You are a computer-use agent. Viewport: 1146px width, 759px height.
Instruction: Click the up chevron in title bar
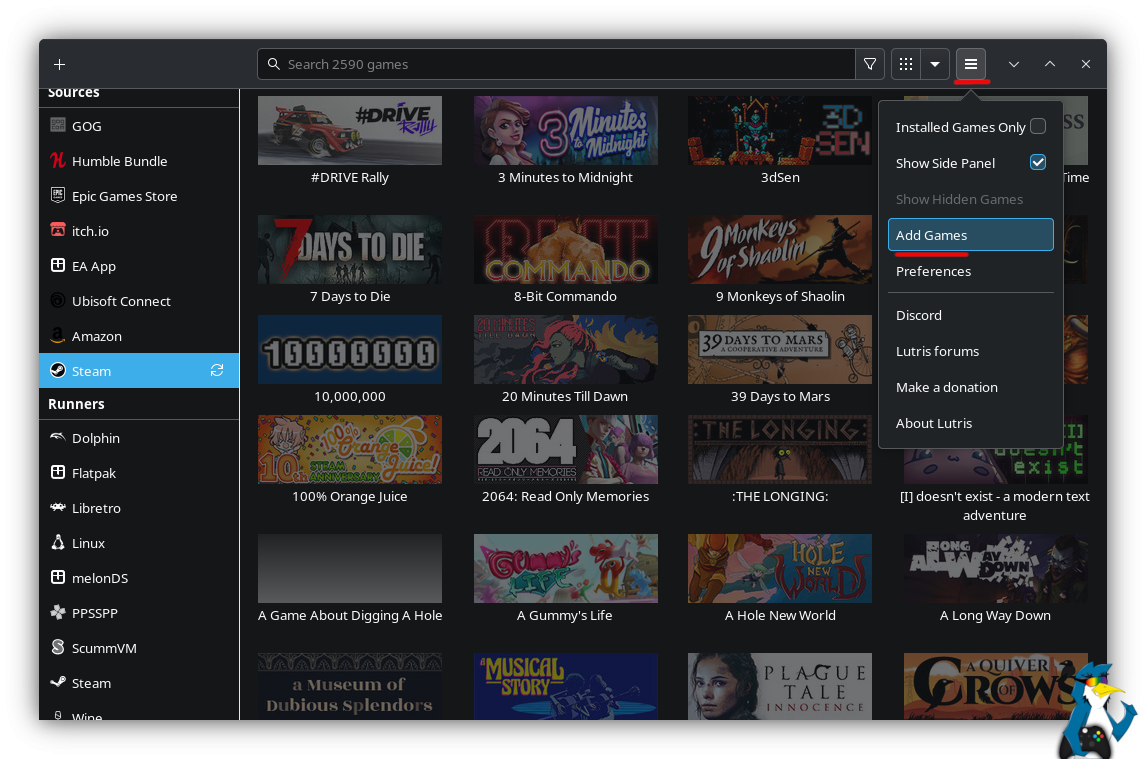(1050, 64)
